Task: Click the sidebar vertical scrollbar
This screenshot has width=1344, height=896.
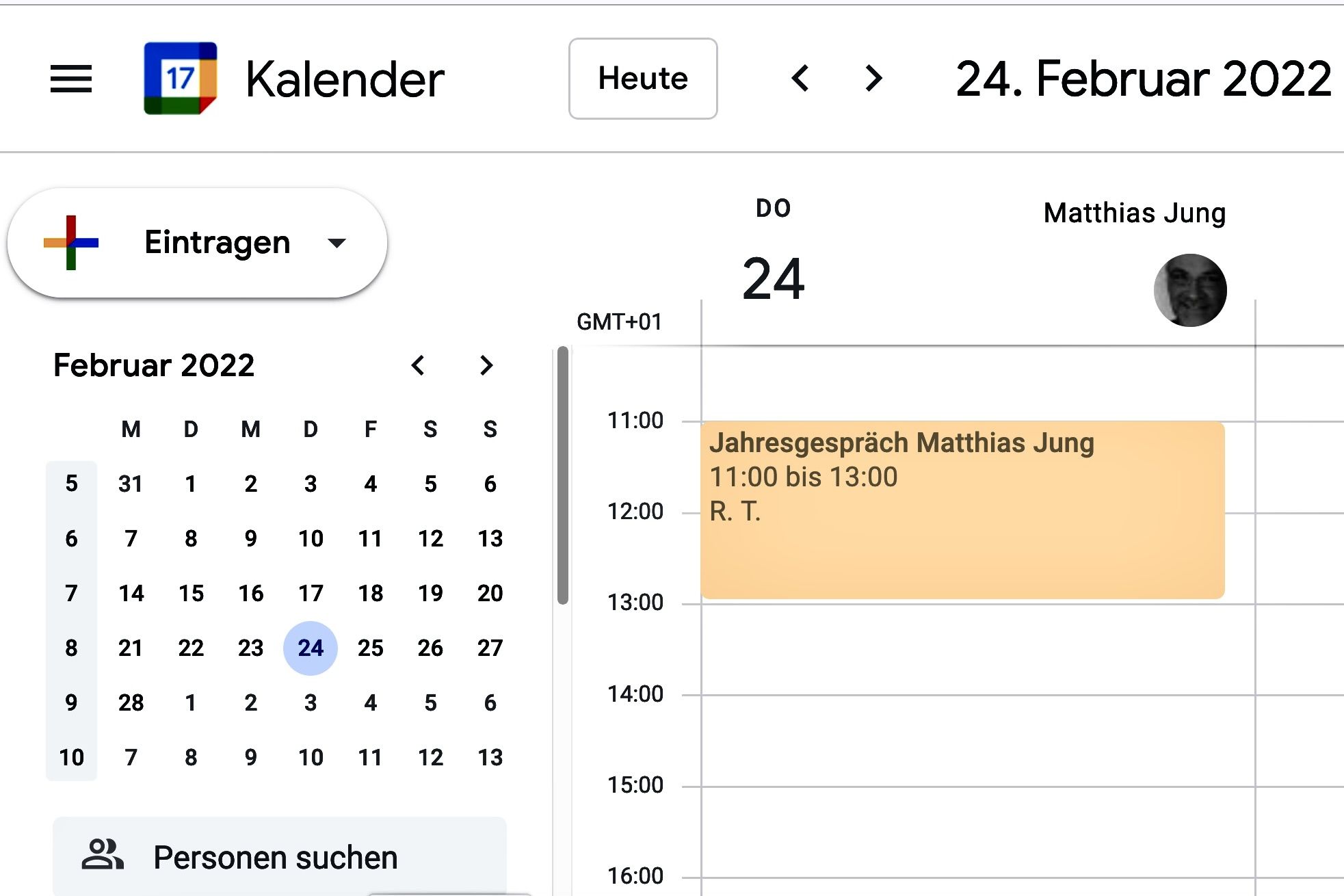Action: 563,475
